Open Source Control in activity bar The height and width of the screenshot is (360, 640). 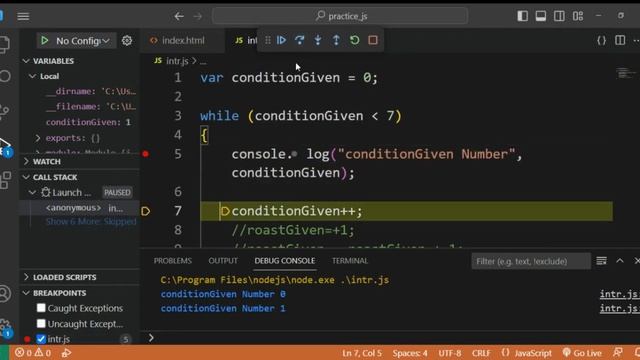point(4,111)
